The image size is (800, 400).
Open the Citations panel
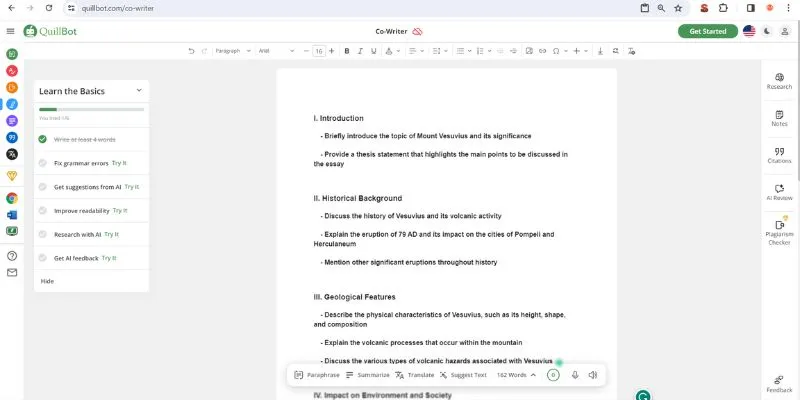tap(779, 156)
